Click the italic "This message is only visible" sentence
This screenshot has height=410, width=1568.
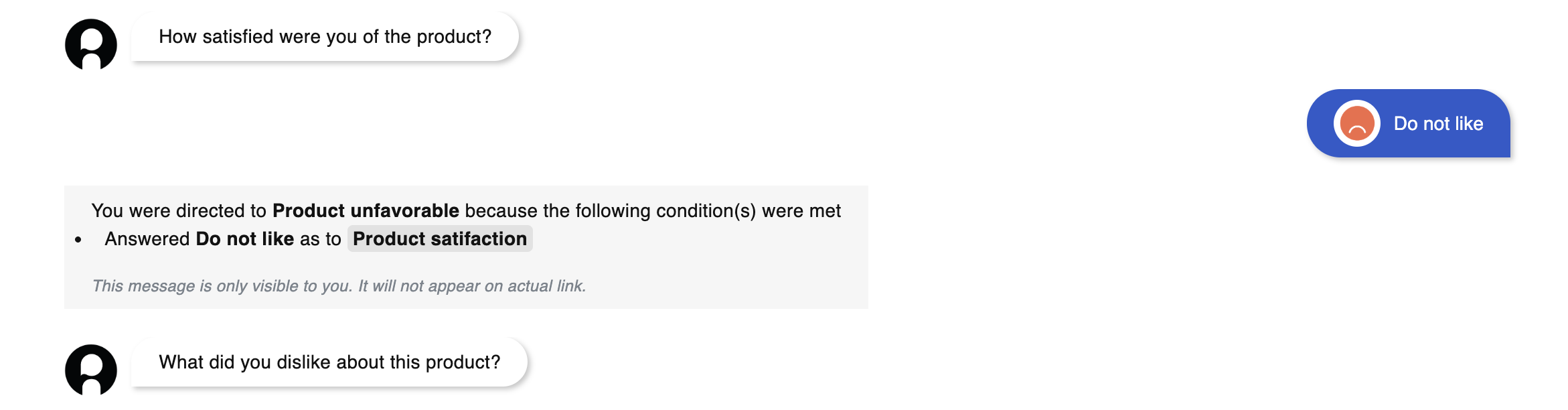tap(222, 286)
